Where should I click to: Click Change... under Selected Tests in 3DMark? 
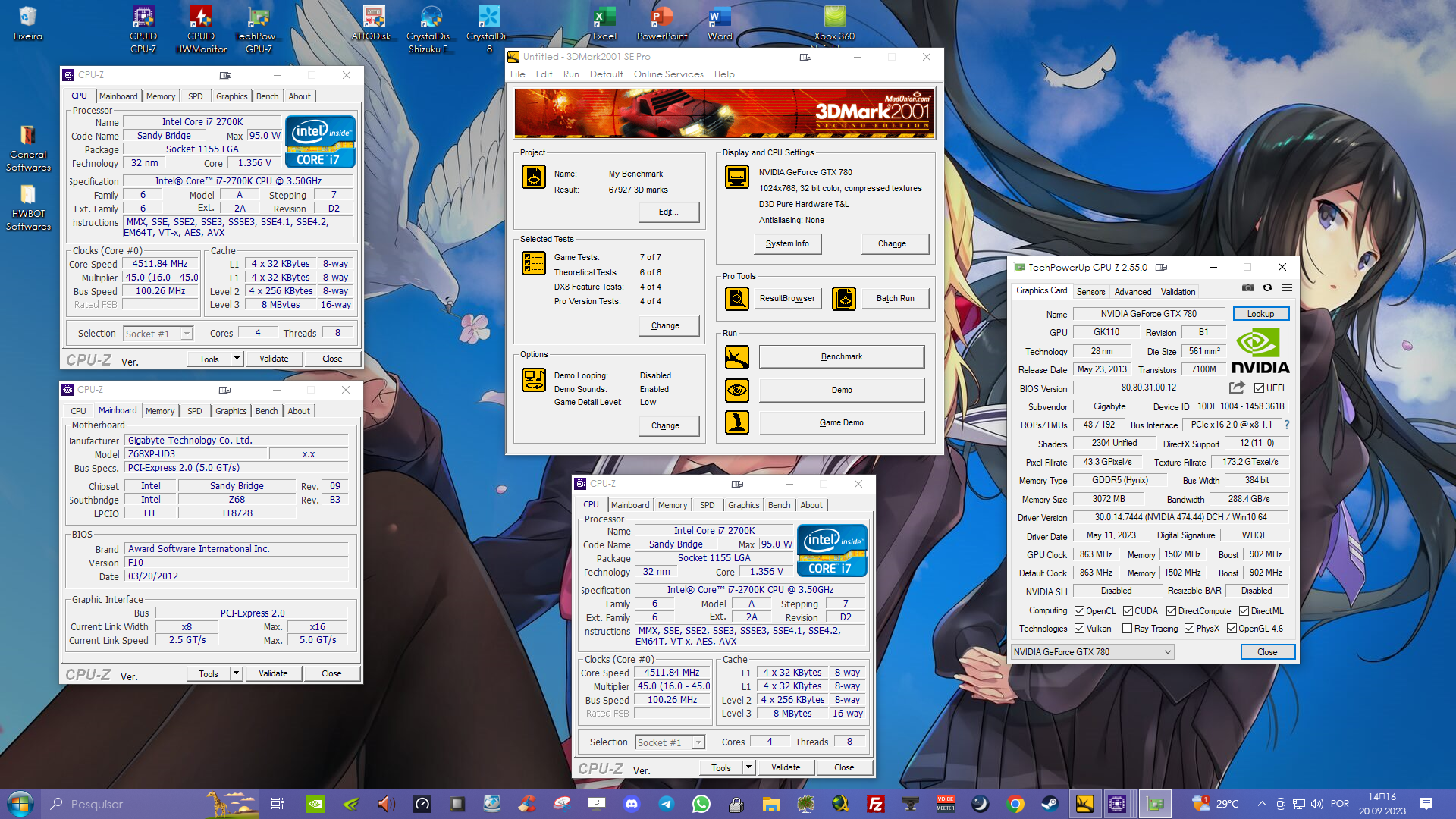tap(668, 326)
